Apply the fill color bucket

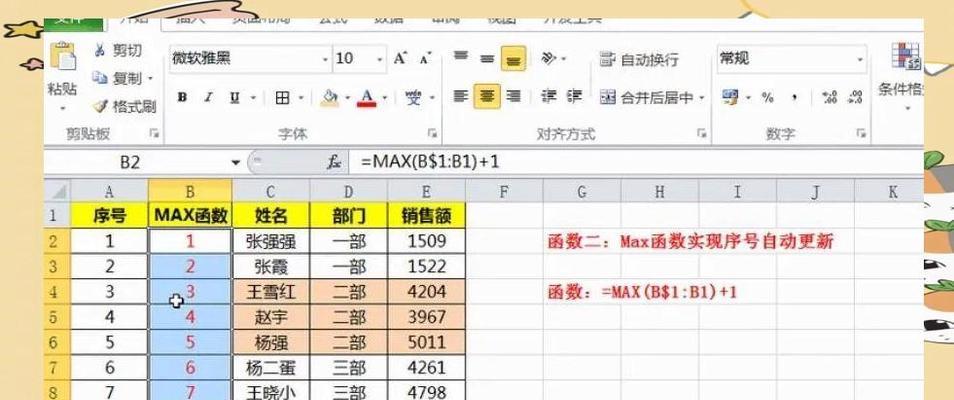330,97
